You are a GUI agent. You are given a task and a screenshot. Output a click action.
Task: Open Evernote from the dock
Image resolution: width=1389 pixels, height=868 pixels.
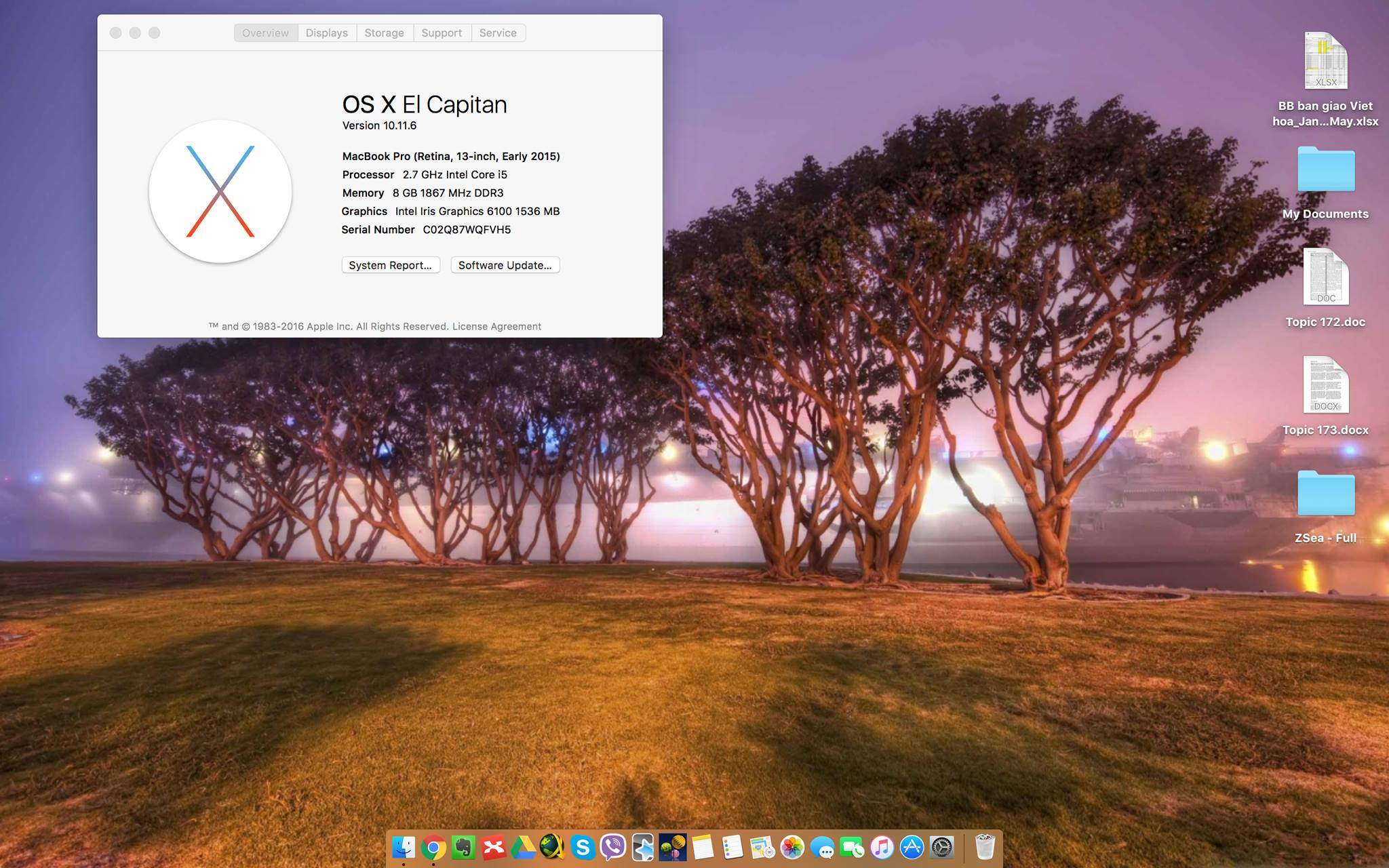[463, 847]
